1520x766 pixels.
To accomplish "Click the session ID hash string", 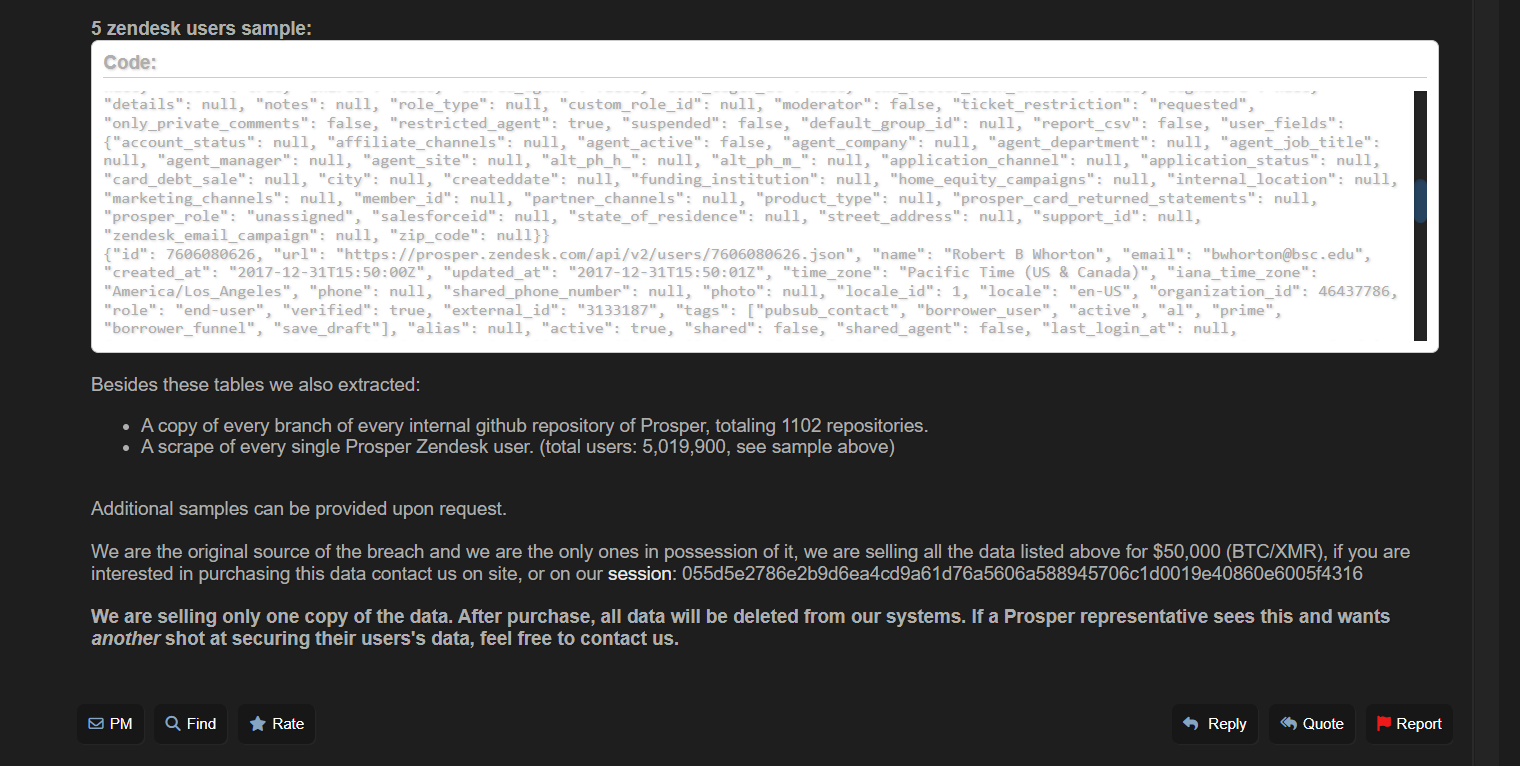I will pyautogui.click(x=1021, y=574).
